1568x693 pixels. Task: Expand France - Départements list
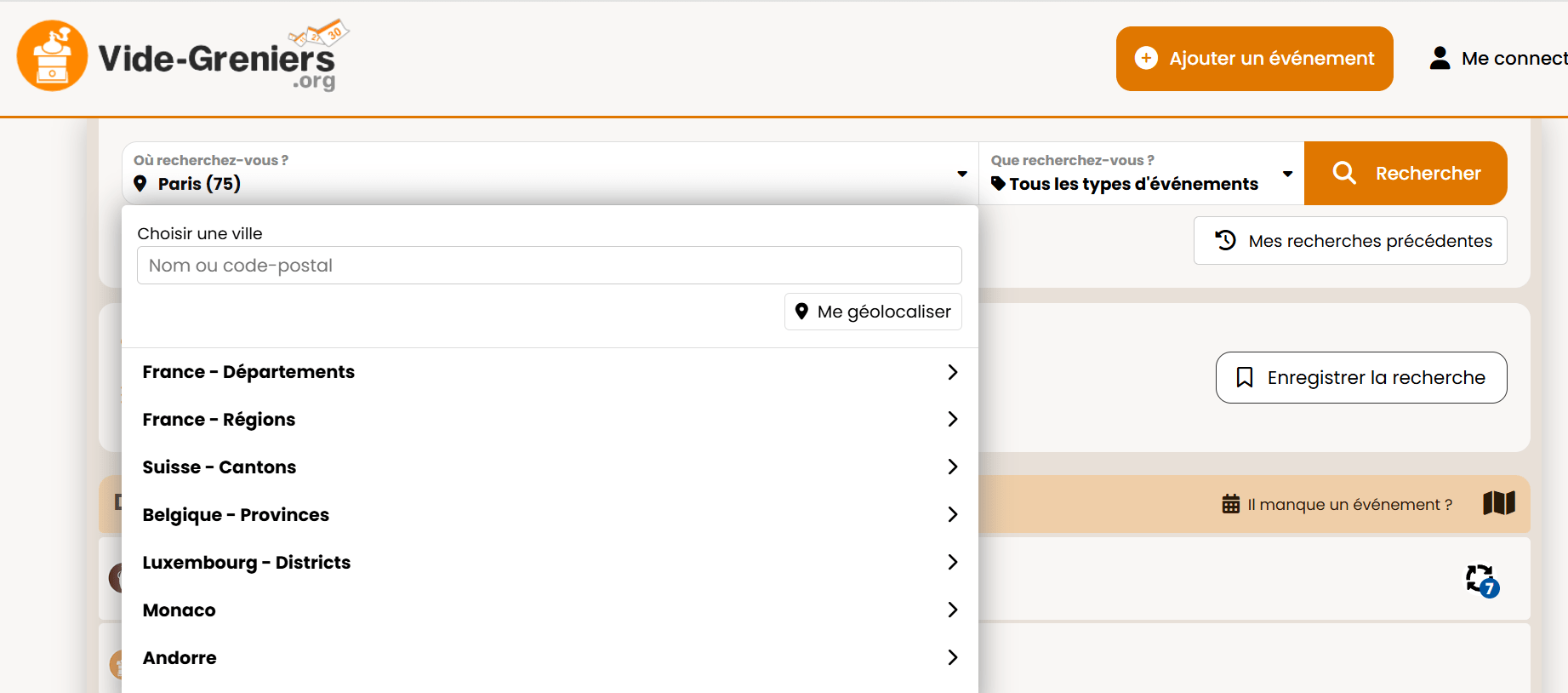pyautogui.click(x=549, y=372)
